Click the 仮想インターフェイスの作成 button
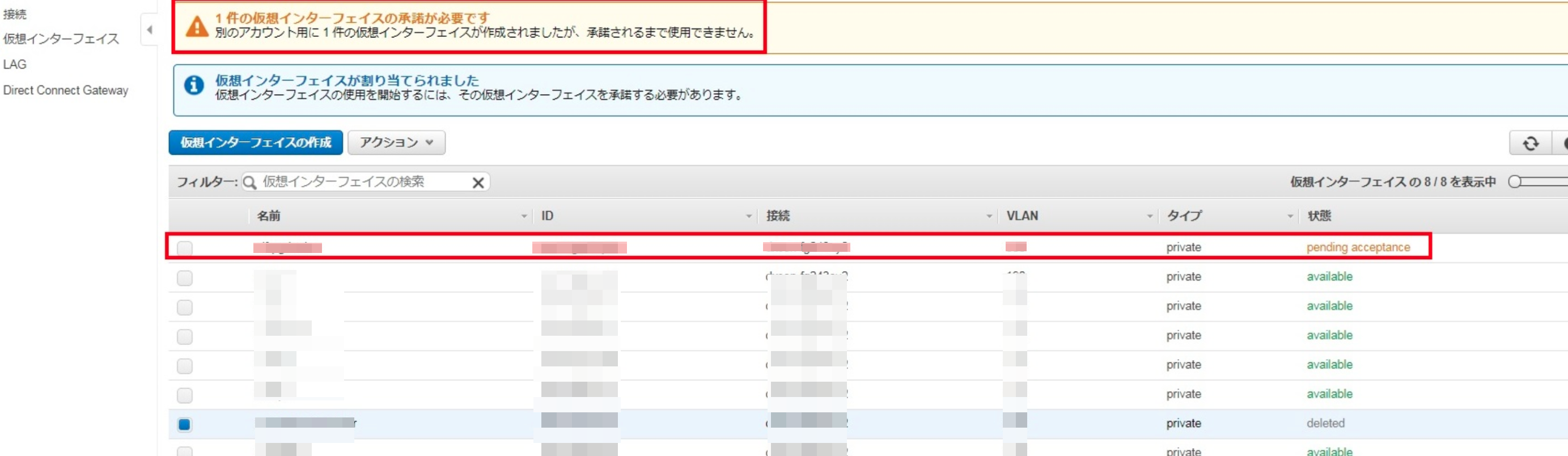 [256, 142]
